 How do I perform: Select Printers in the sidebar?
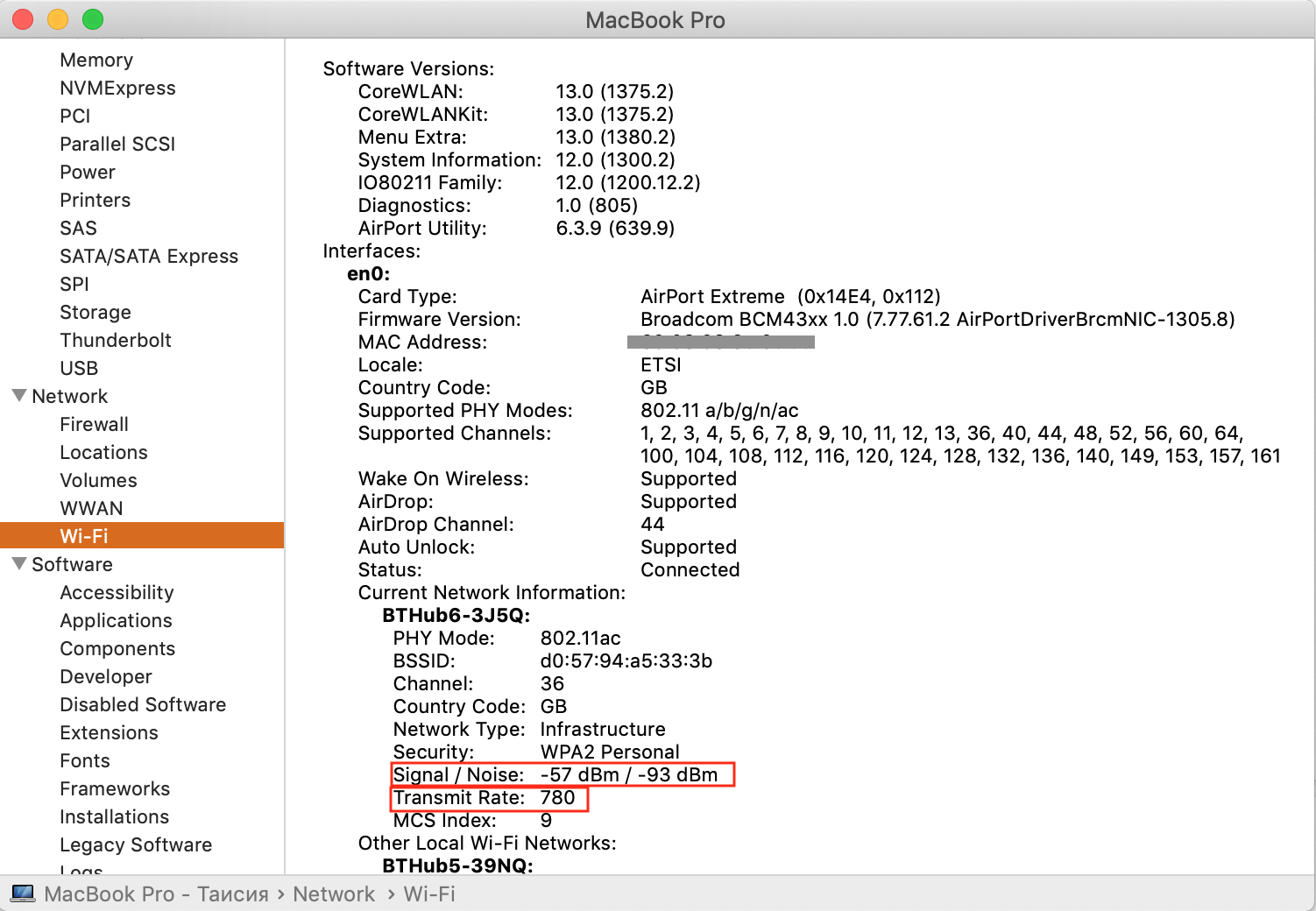click(95, 200)
